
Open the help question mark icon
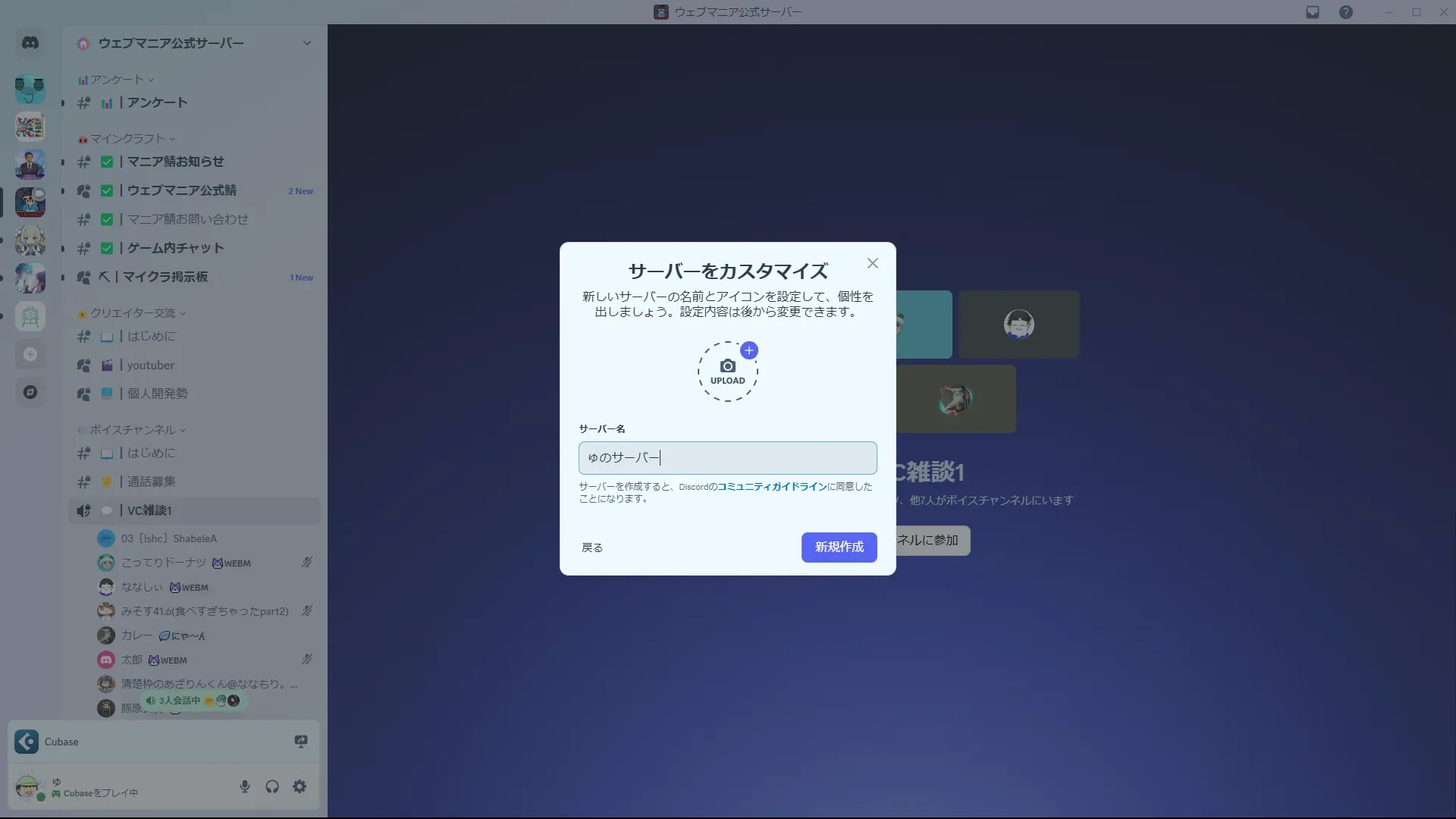click(1346, 12)
